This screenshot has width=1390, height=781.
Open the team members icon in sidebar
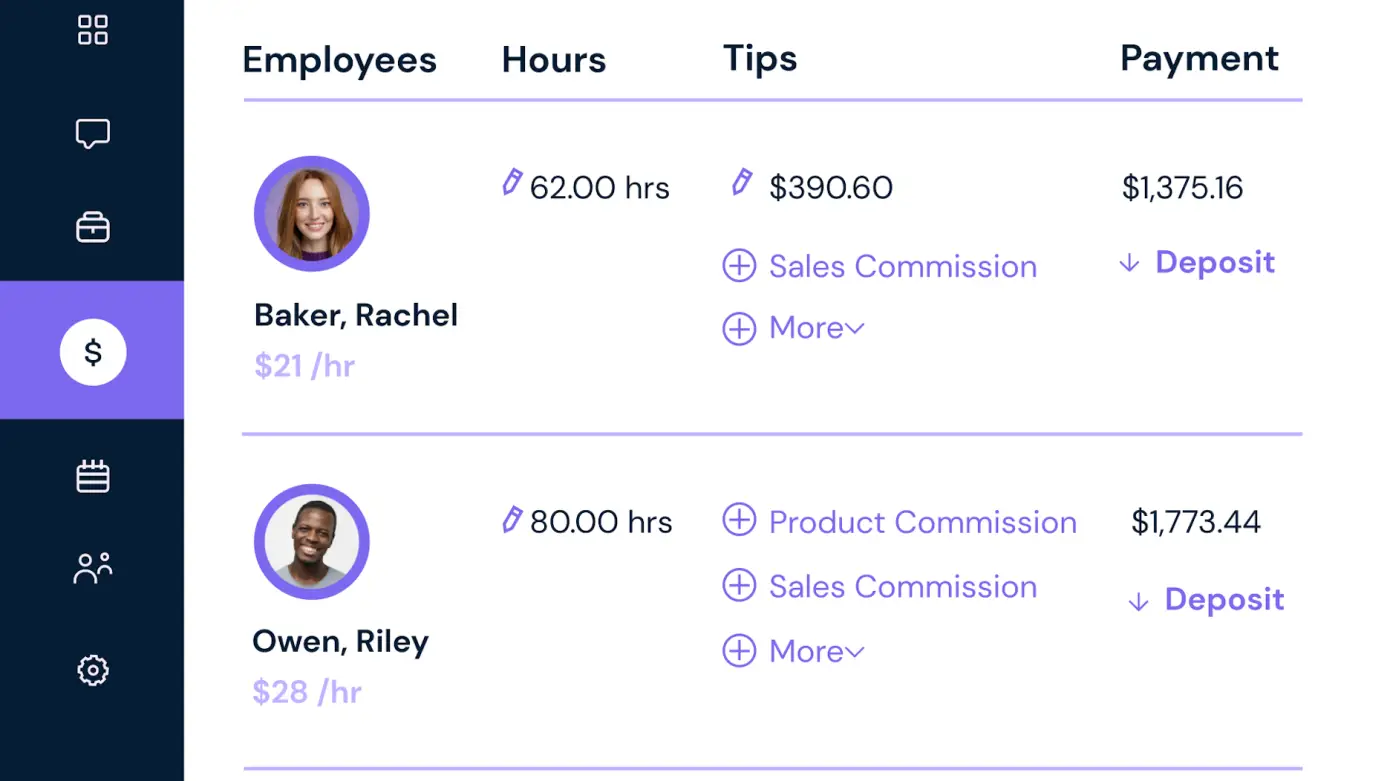click(92, 567)
